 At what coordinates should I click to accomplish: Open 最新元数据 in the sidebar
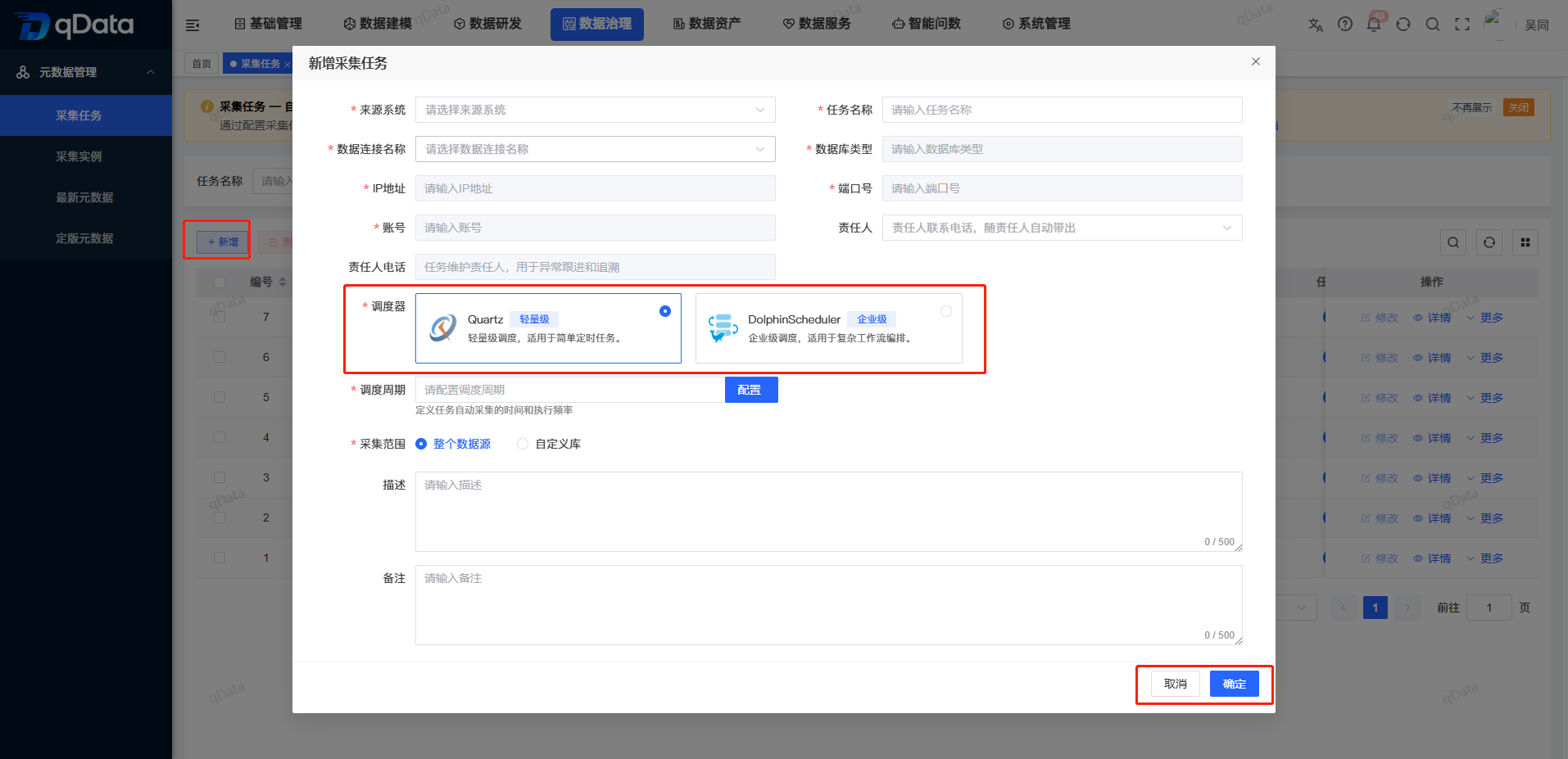tap(86, 197)
